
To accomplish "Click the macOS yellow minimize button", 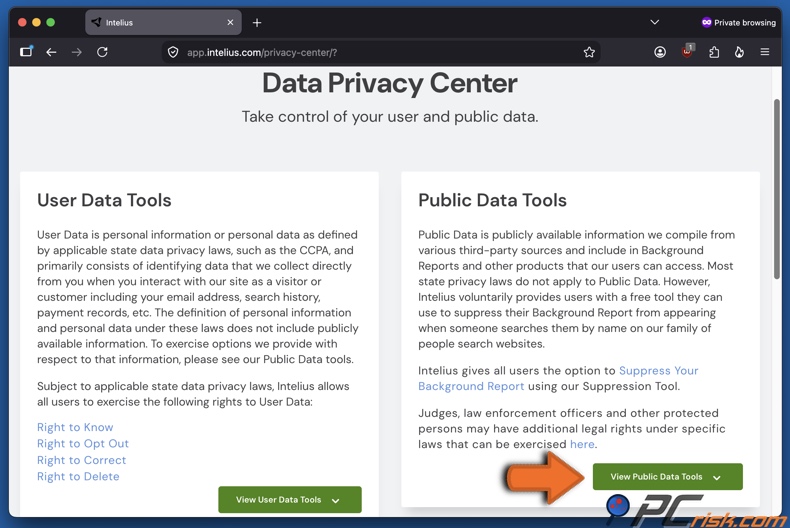I will pyautogui.click(x=36, y=22).
